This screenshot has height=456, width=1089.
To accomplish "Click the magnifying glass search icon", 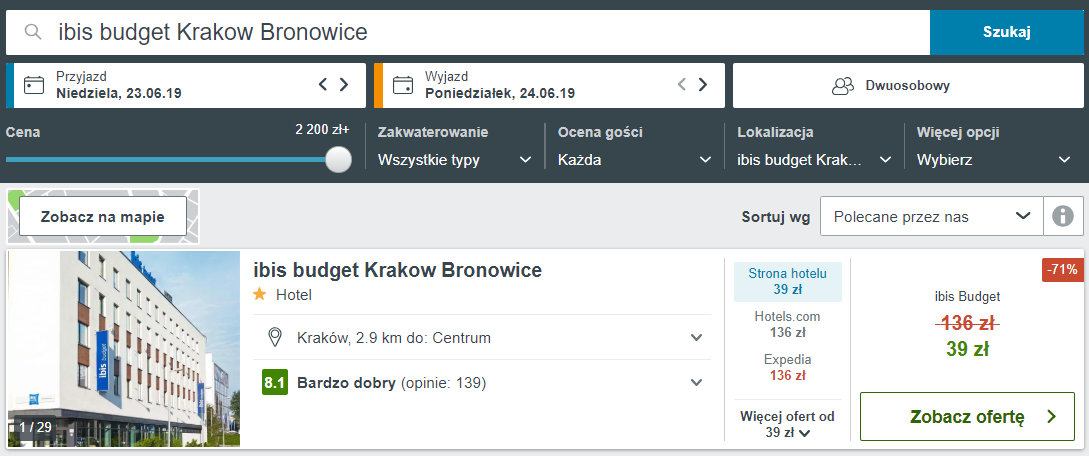I will click(33, 32).
